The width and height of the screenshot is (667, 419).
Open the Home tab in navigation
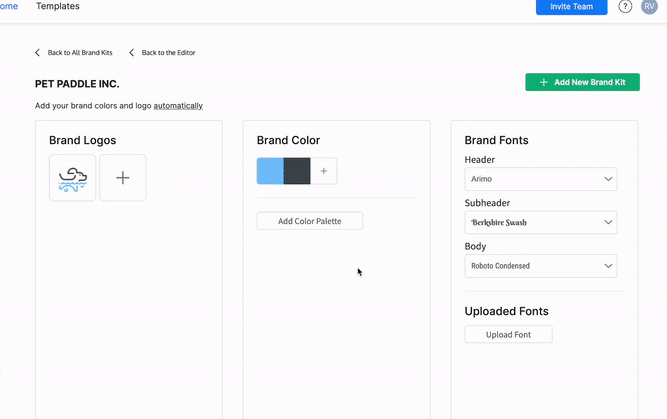[8, 7]
